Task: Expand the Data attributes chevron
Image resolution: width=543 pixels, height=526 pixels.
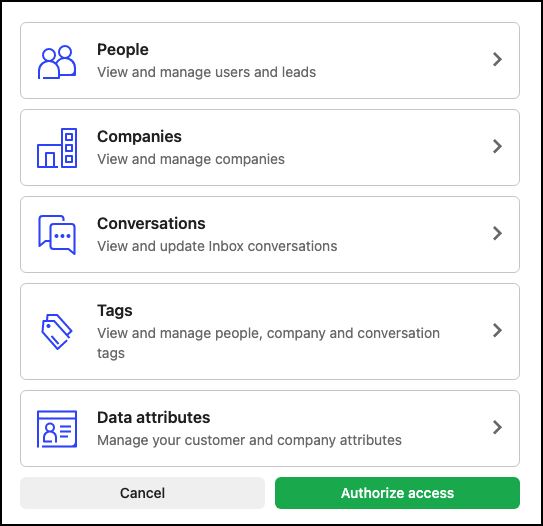Action: tap(497, 427)
